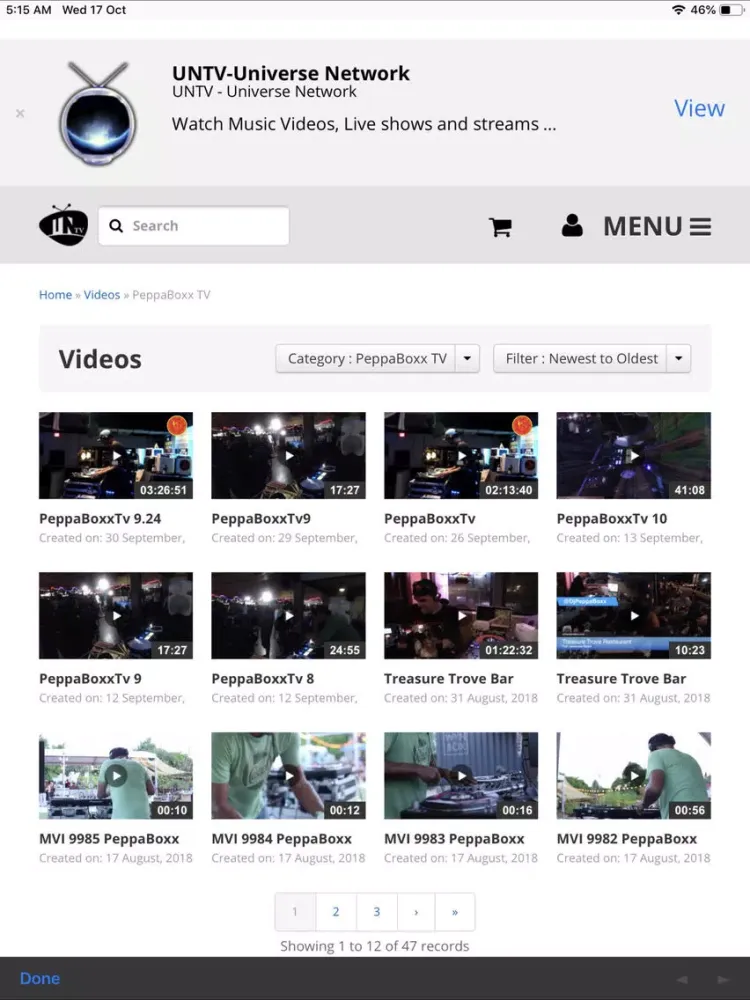Play the PeppaBoxxTv 10 thumbnail
750x1000 pixels.
tap(634, 455)
